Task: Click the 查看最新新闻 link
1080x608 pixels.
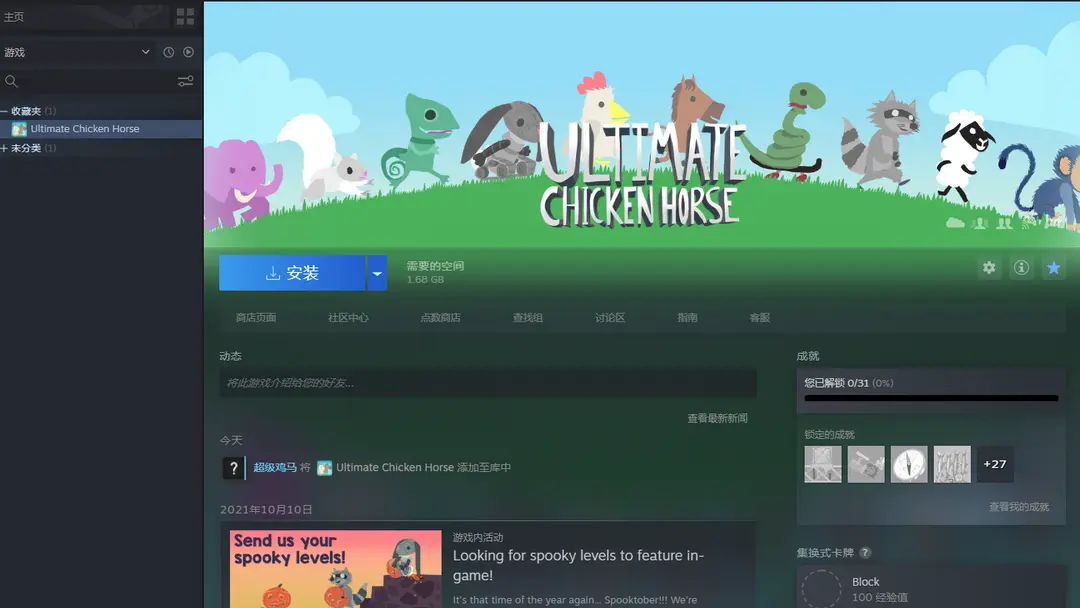Action: click(x=717, y=418)
